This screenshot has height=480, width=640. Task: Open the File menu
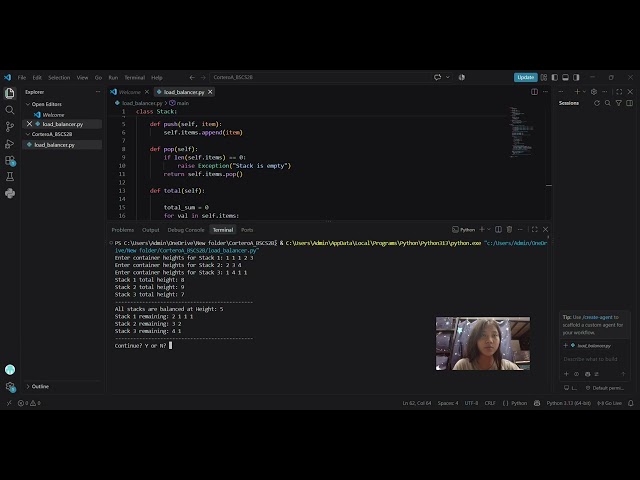(22, 78)
